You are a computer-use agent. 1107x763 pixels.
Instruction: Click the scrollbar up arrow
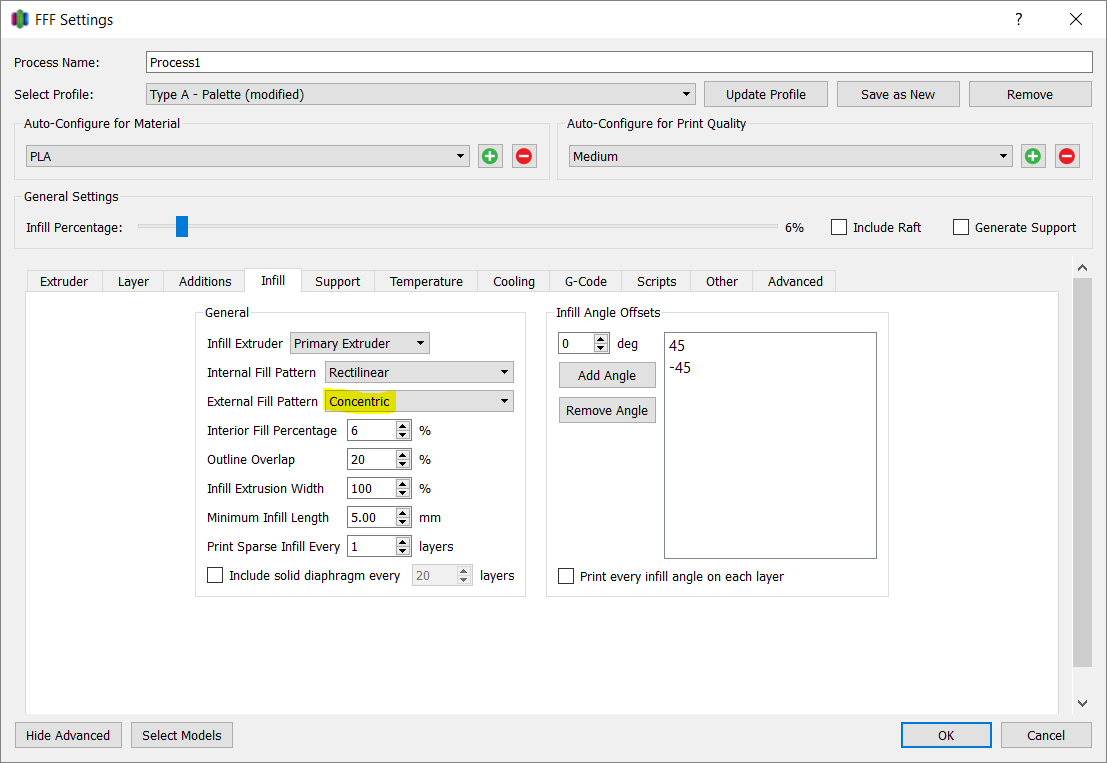1082,268
